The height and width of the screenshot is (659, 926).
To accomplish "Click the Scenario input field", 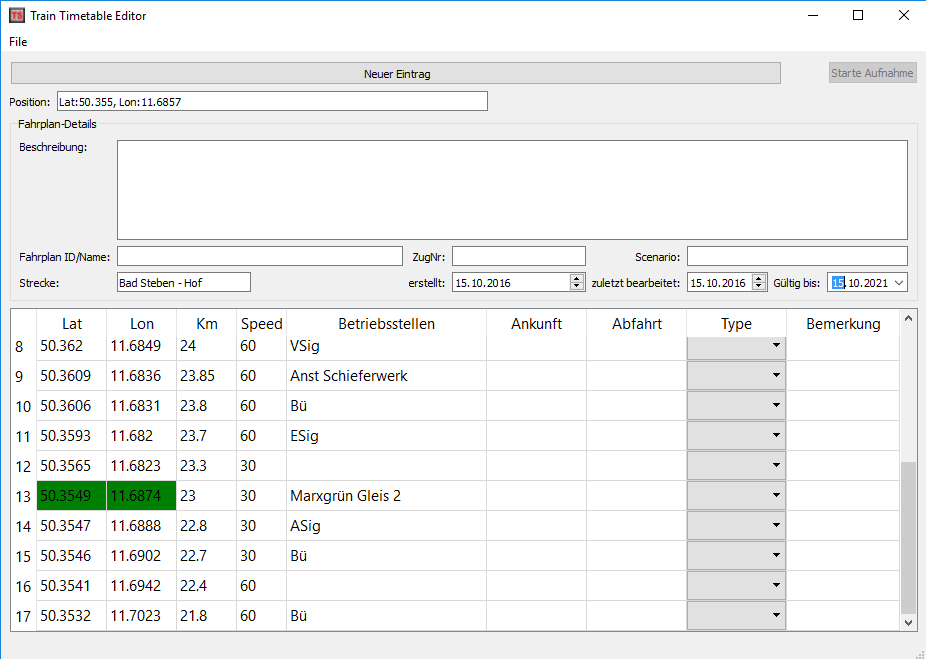I will [x=796, y=256].
